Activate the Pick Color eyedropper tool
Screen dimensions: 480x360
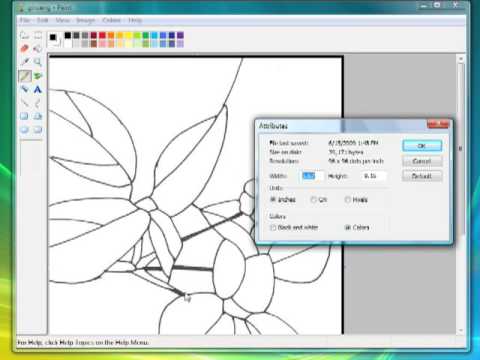pyautogui.click(x=24, y=62)
